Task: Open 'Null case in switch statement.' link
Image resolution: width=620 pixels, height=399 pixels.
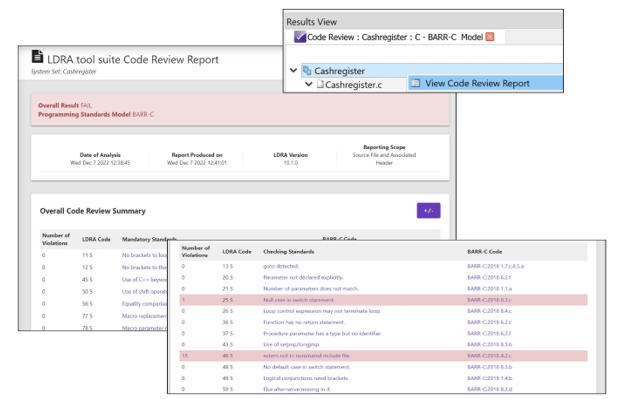Action: tap(299, 300)
